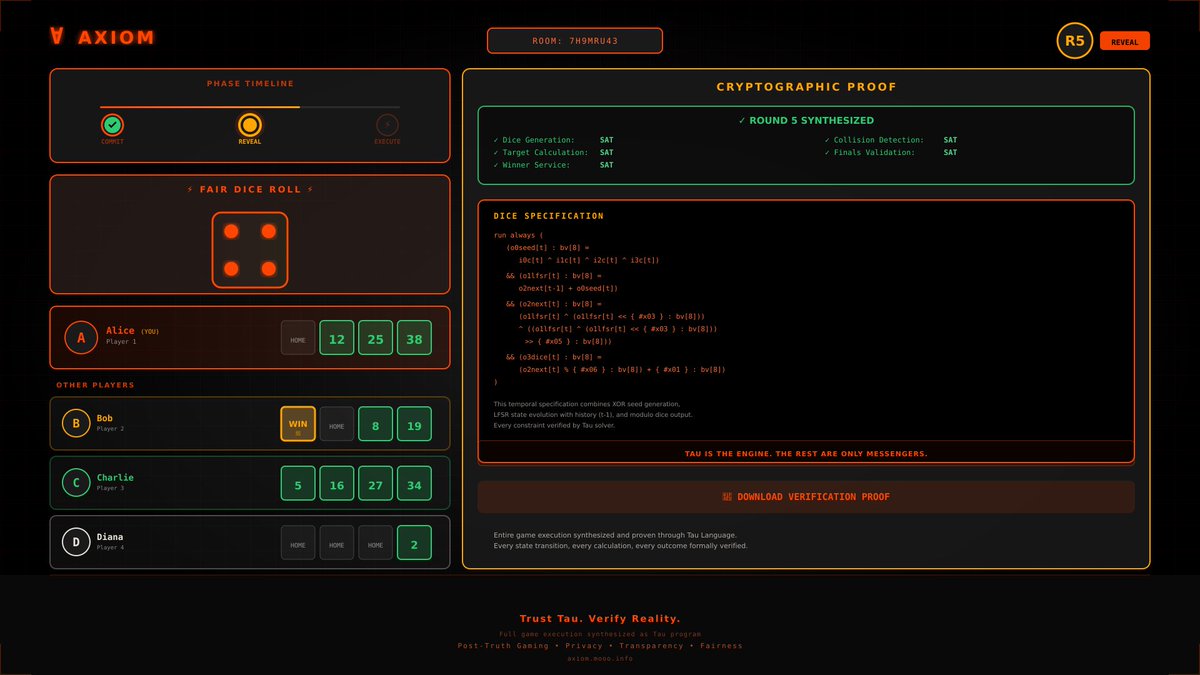
Task: Click the R5 round badge
Action: (x=1074, y=40)
